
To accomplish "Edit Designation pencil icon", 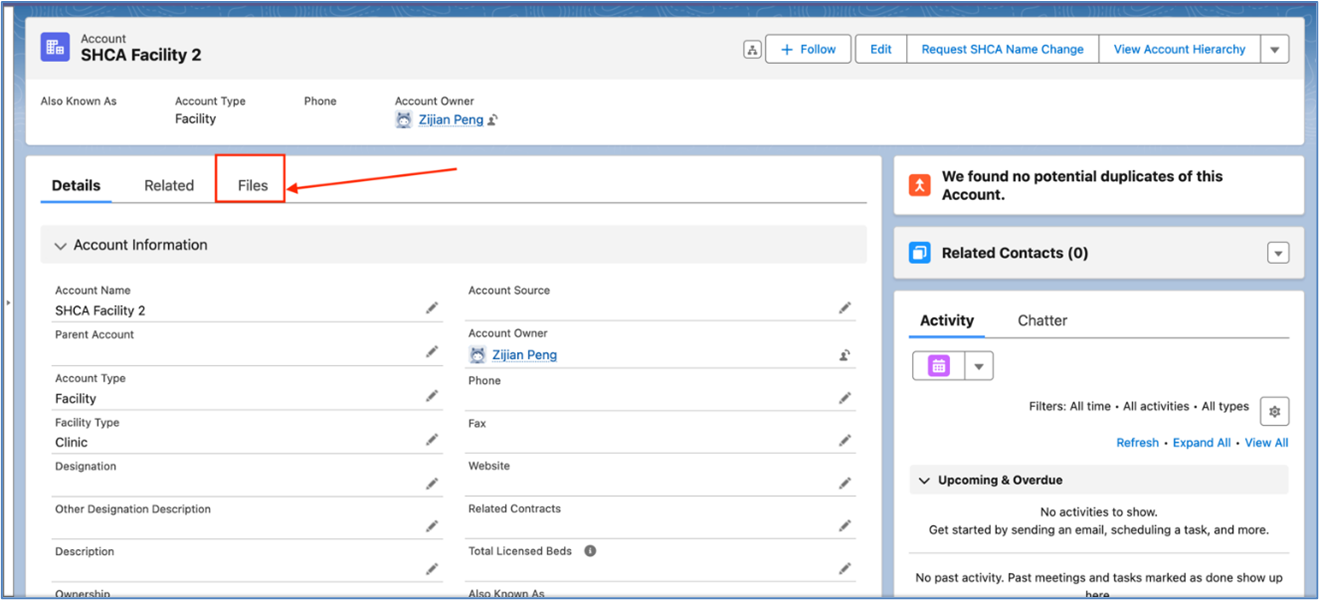I will click(432, 484).
